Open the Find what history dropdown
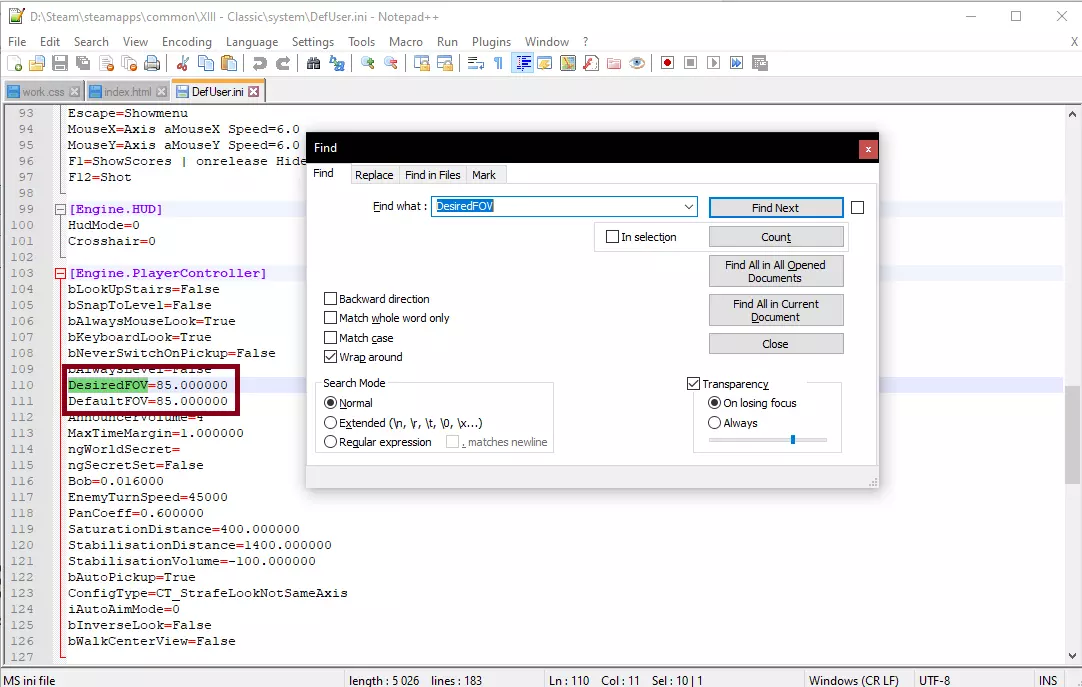Image resolution: width=1082 pixels, height=687 pixels. point(689,207)
